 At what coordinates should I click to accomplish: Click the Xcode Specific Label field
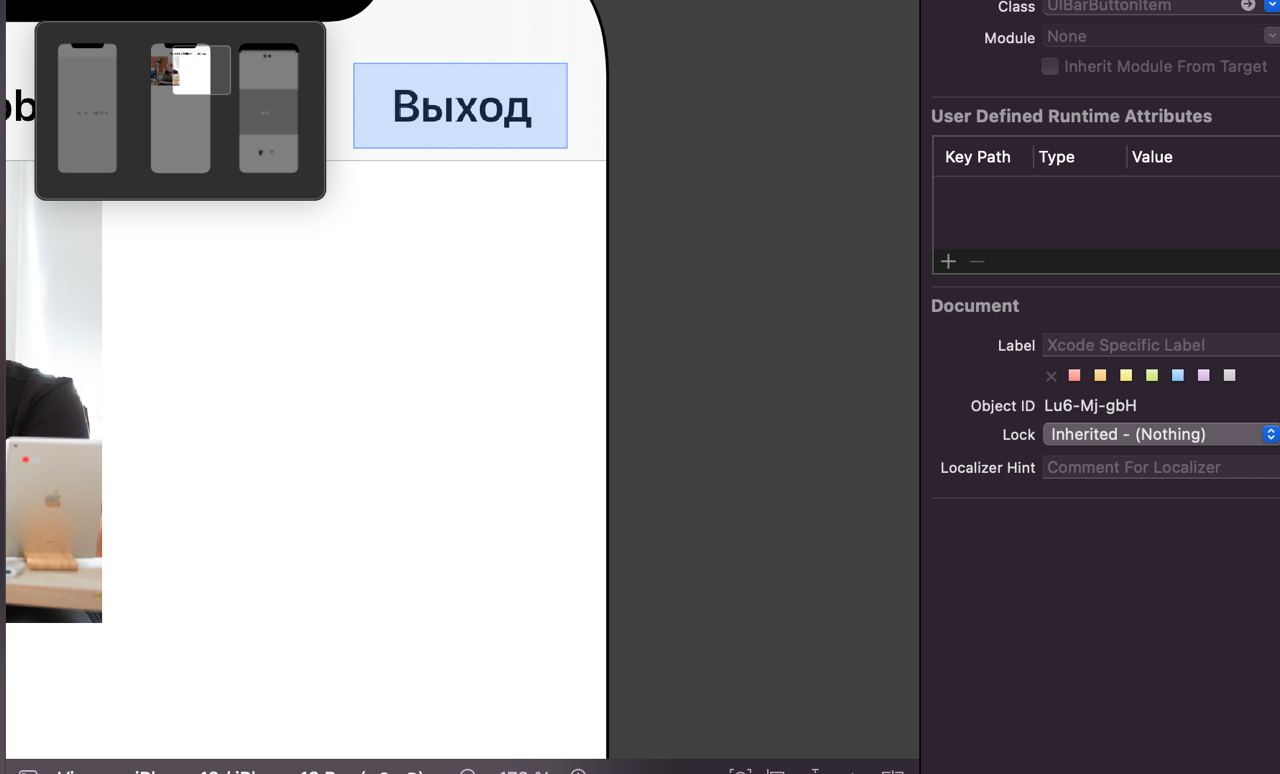click(x=1162, y=345)
